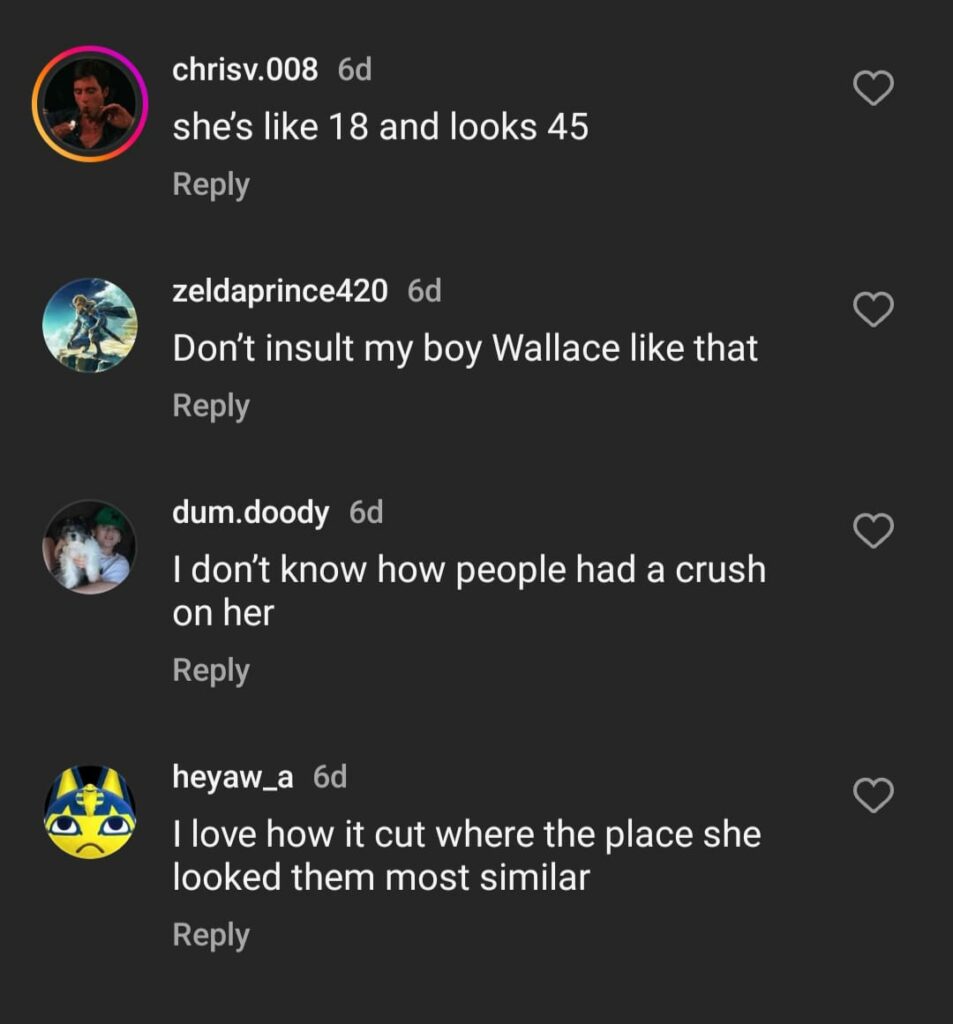Reply to chrisv.008's comment

[x=211, y=185]
